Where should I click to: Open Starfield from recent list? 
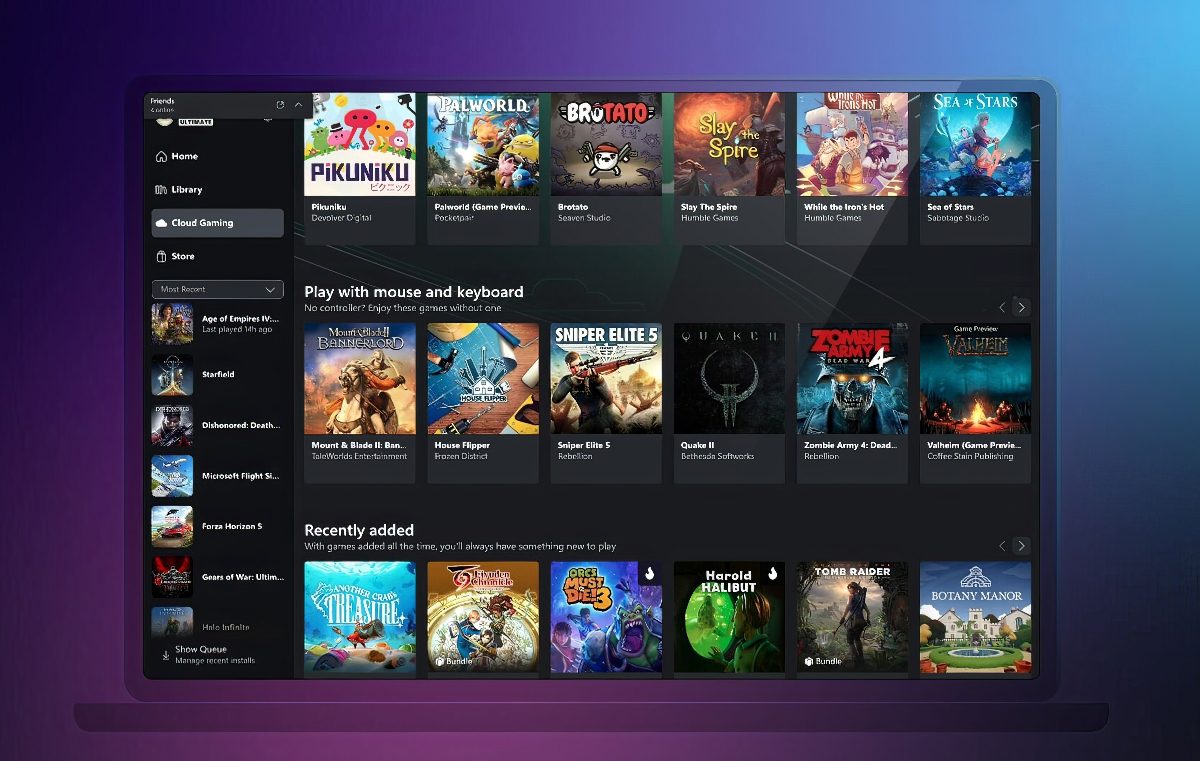(x=217, y=374)
